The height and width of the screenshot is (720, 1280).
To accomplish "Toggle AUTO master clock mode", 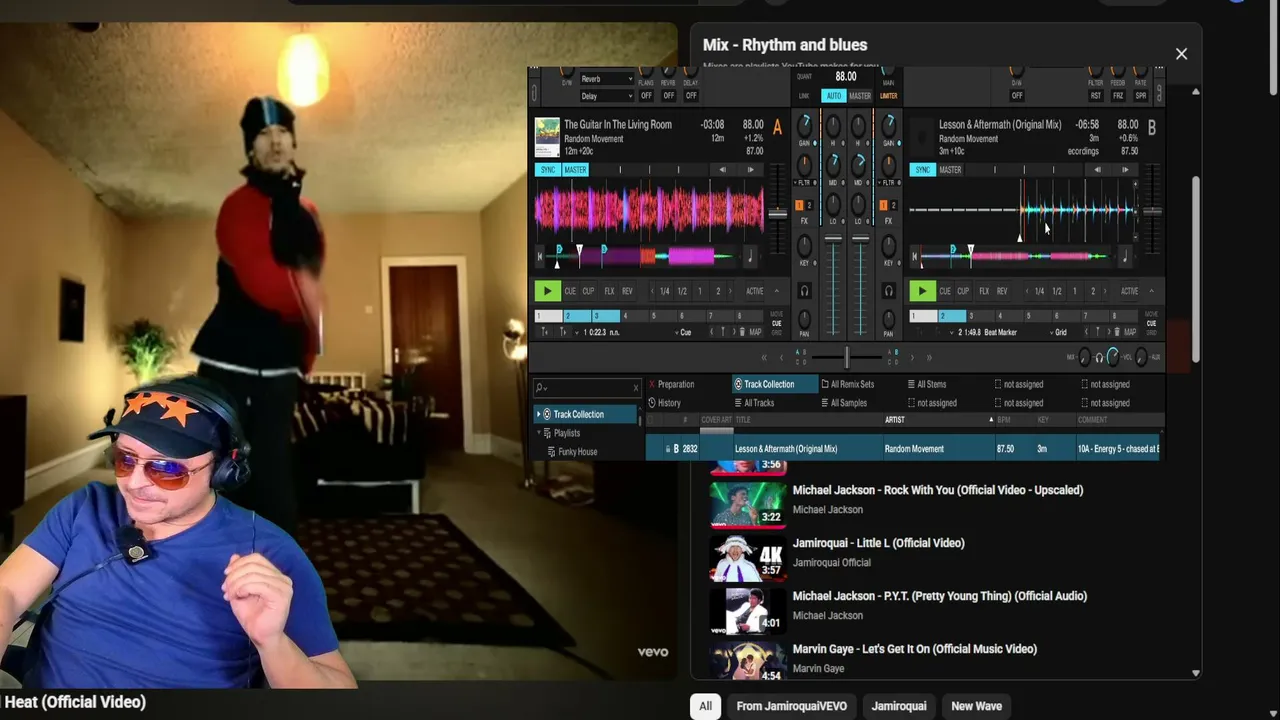I will 833,96.
